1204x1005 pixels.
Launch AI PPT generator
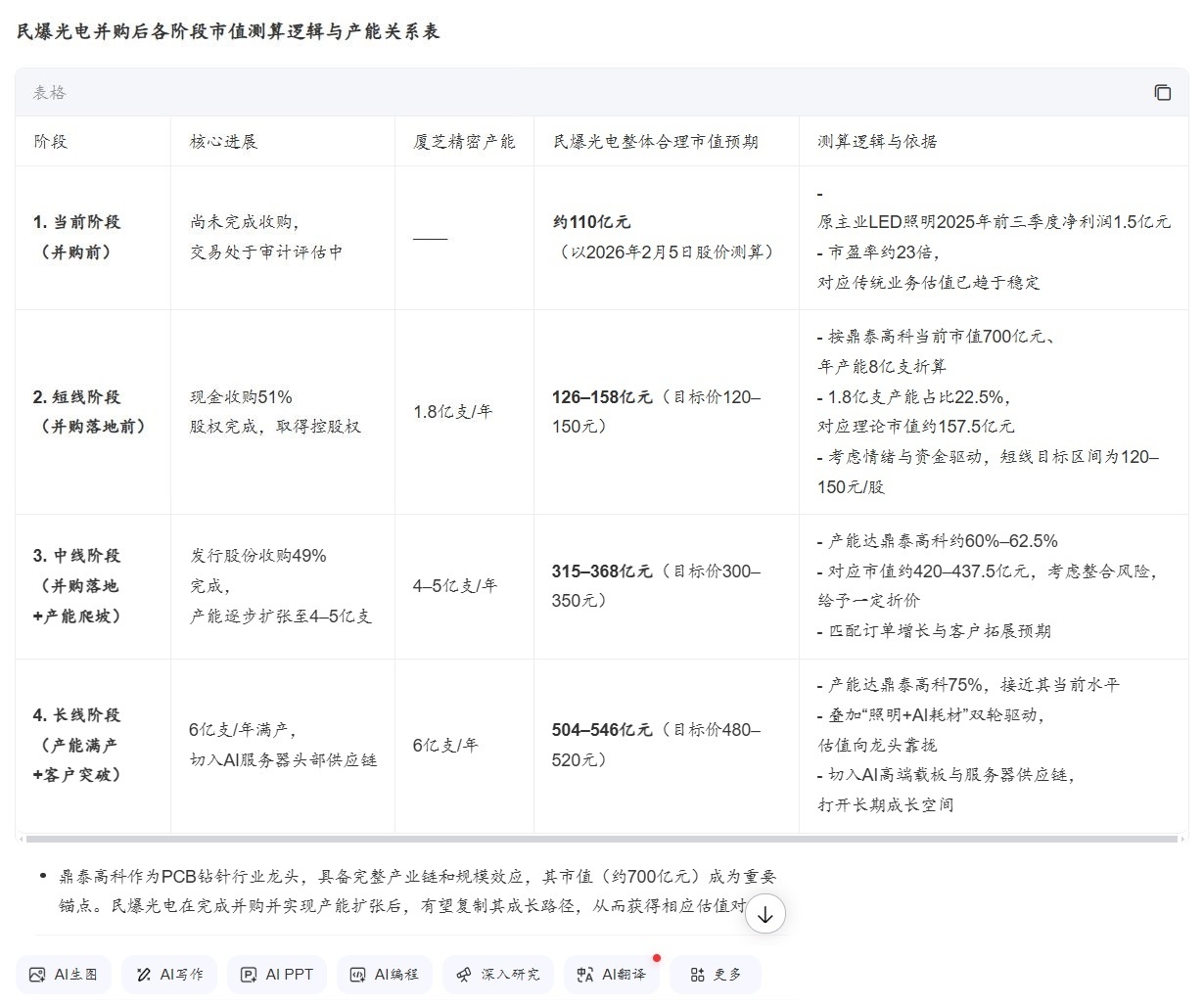pyautogui.click(x=277, y=975)
